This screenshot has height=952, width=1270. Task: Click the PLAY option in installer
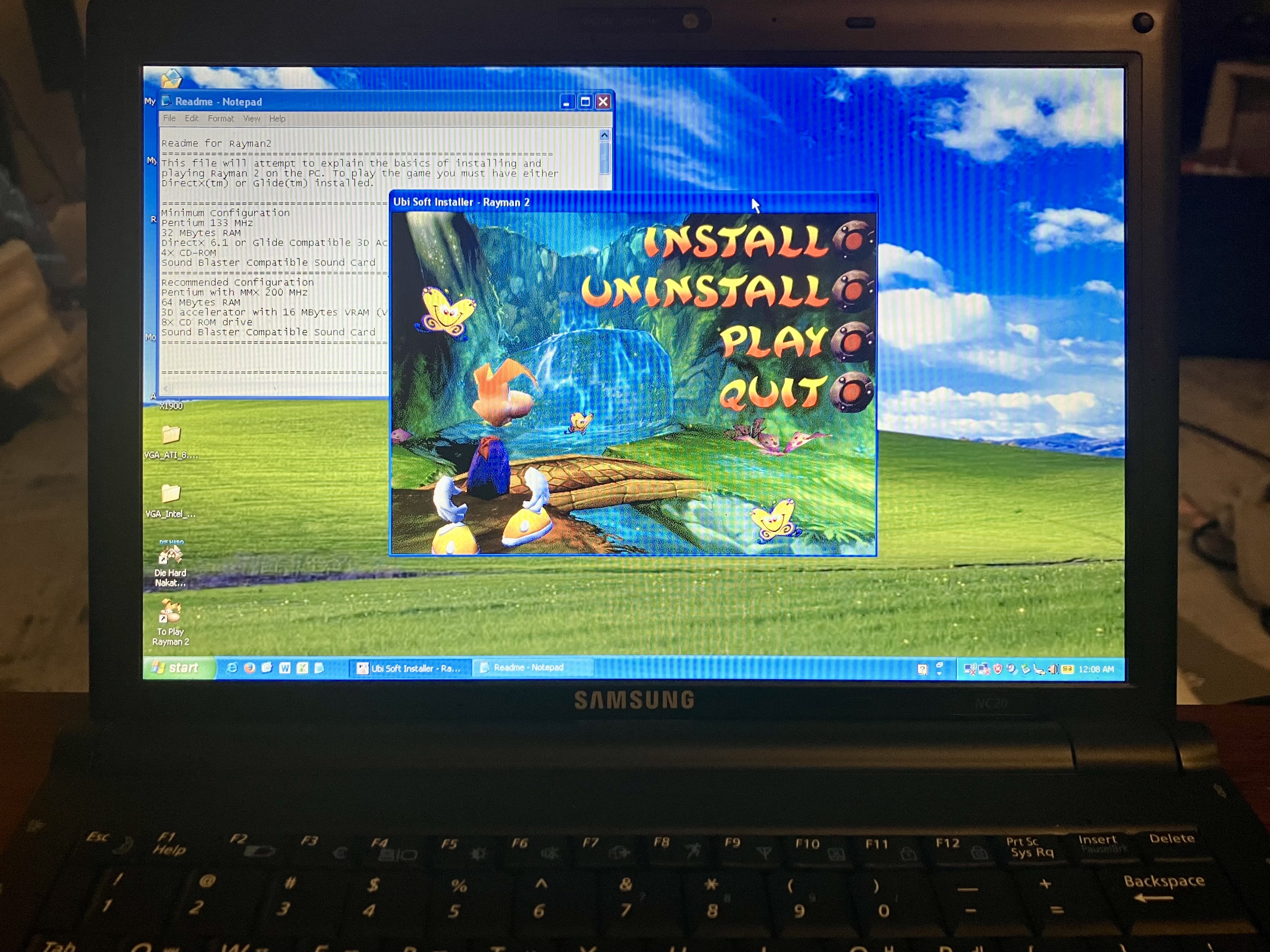click(x=772, y=342)
